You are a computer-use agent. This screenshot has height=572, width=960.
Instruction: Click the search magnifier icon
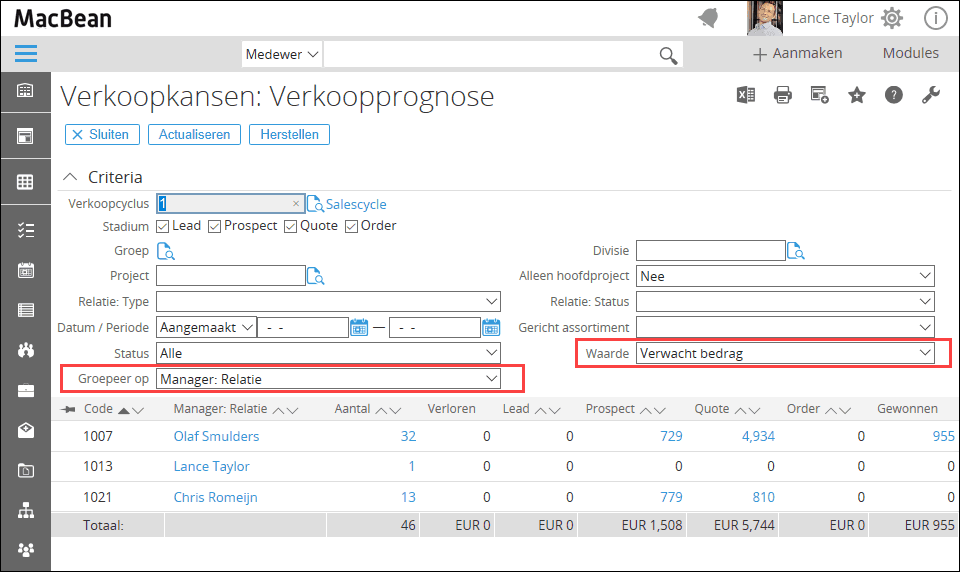668,54
